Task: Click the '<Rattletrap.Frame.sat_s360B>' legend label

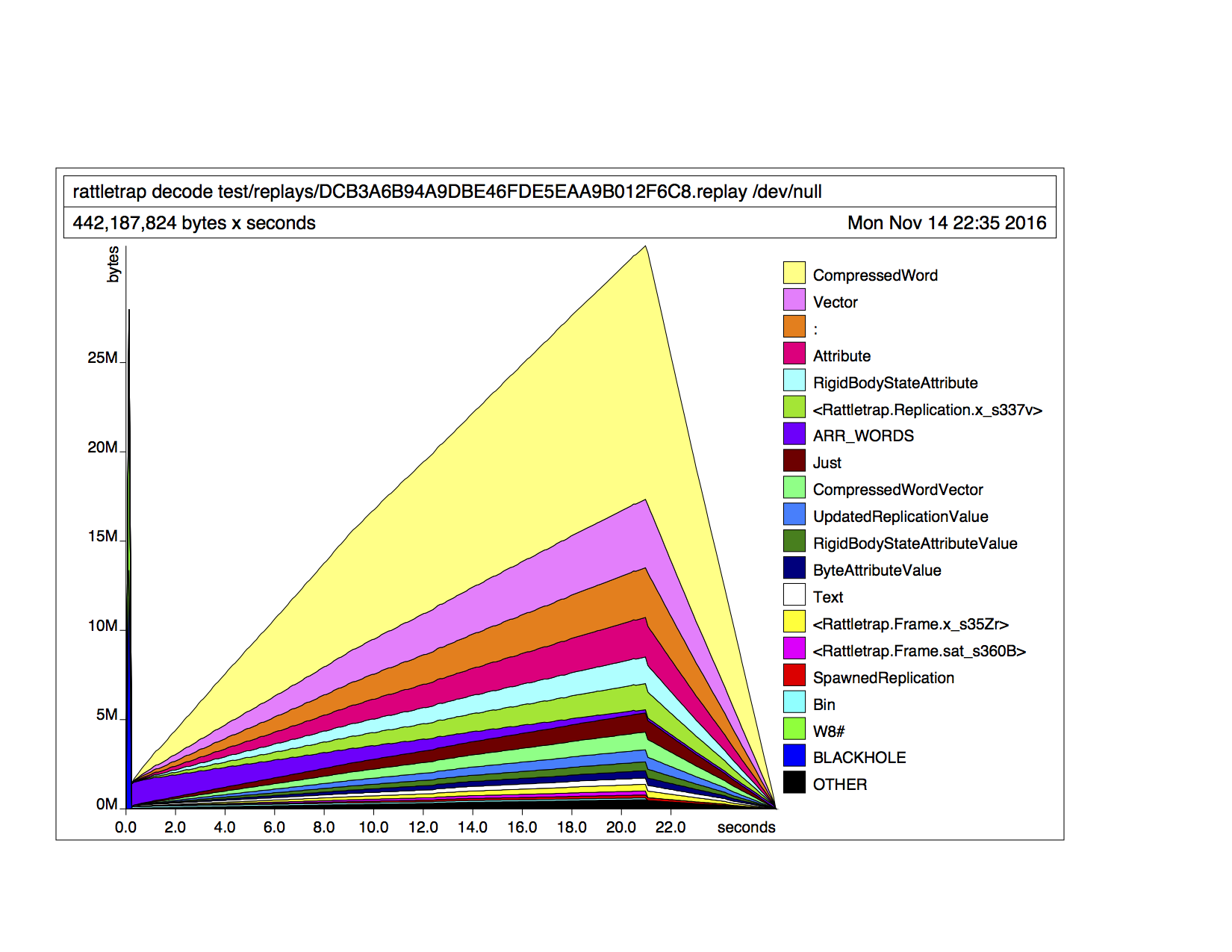Action: [x=919, y=651]
